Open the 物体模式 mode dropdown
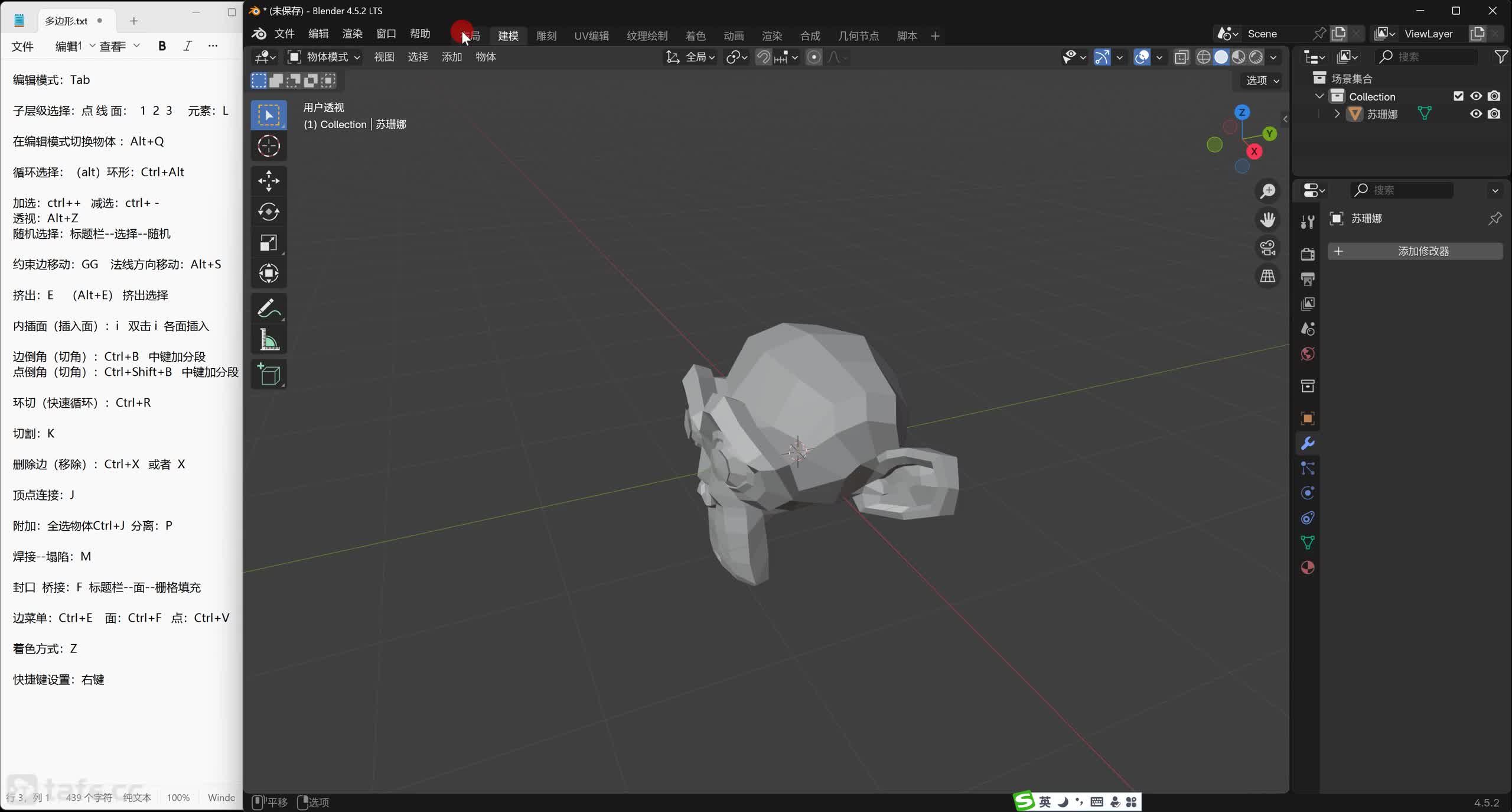This screenshot has height=812, width=1512. [324, 57]
